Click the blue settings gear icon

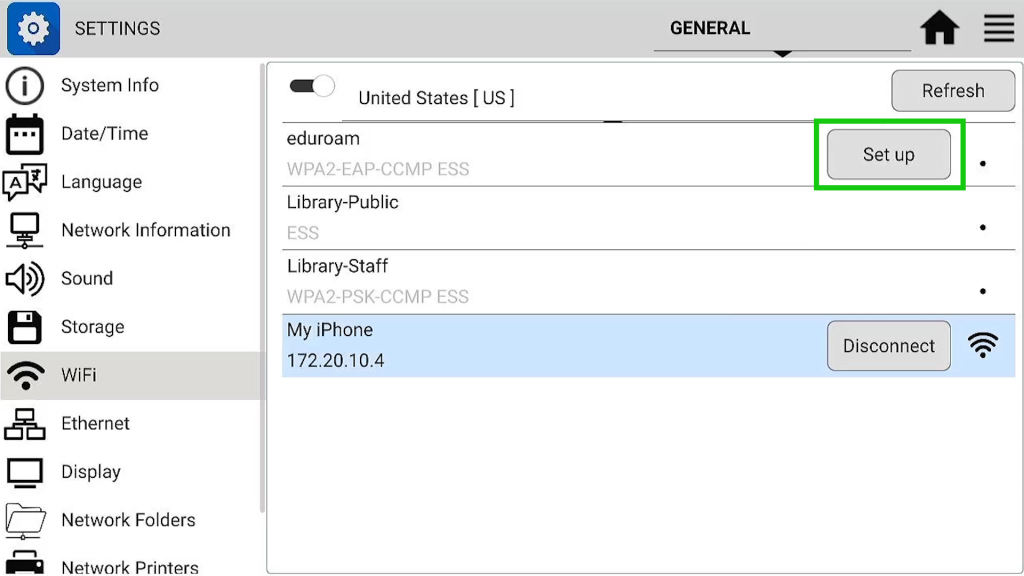click(x=33, y=28)
